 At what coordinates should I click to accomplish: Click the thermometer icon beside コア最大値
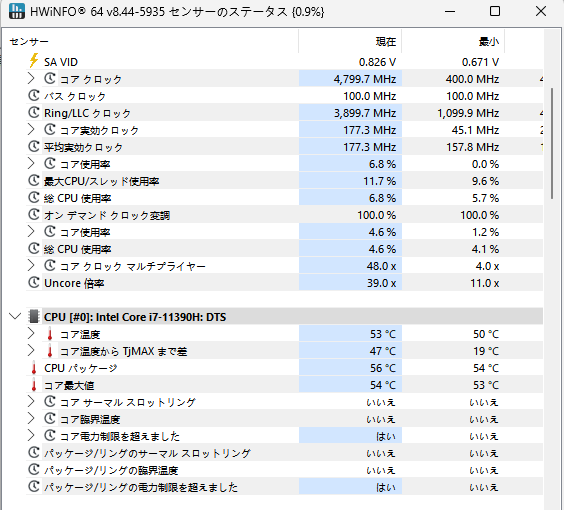point(34,385)
